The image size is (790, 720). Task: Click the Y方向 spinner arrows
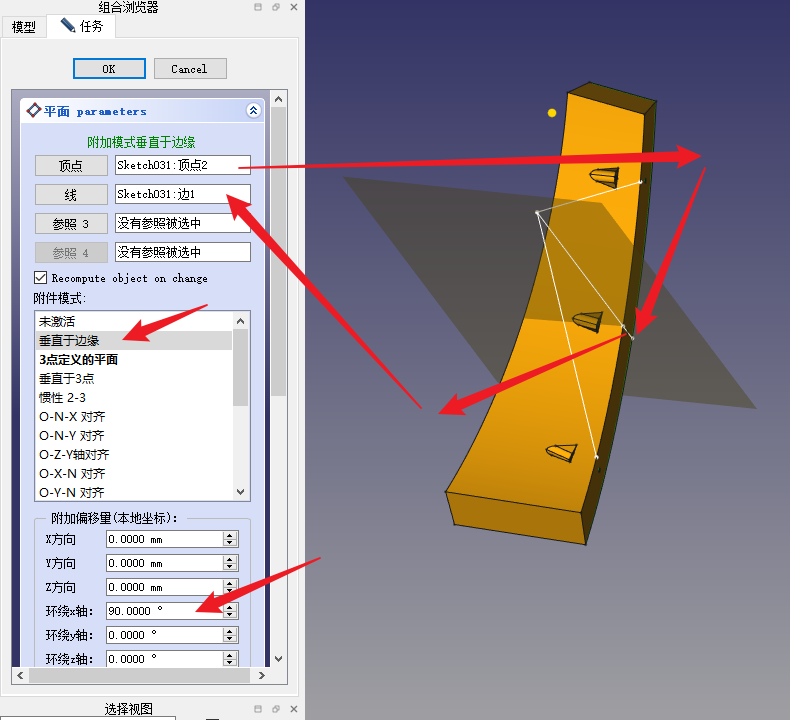pos(230,563)
